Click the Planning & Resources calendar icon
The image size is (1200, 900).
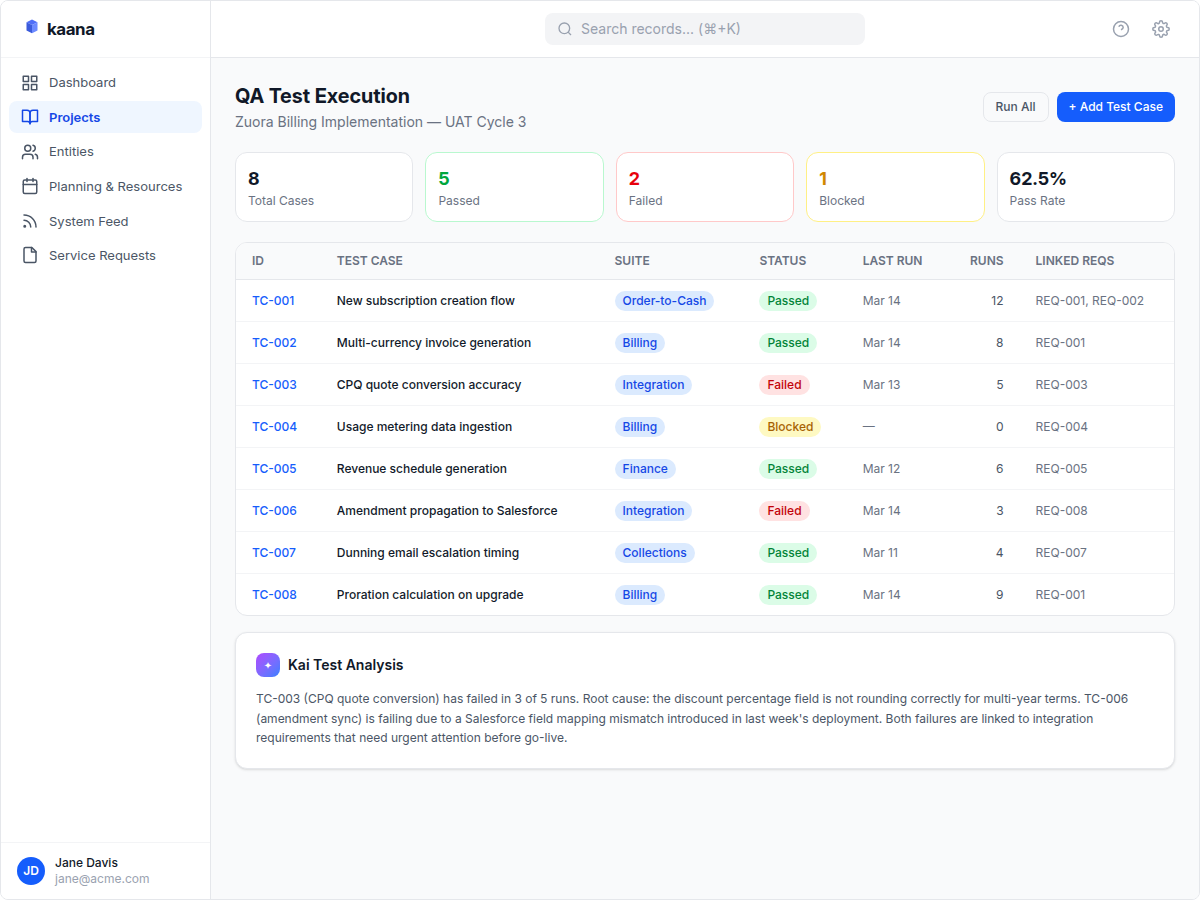click(31, 186)
